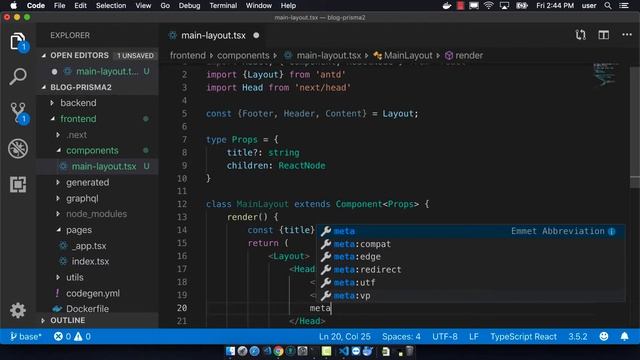Open Spotlight search in macOS menu bar
This screenshot has height=360, width=640.
coord(608,6)
